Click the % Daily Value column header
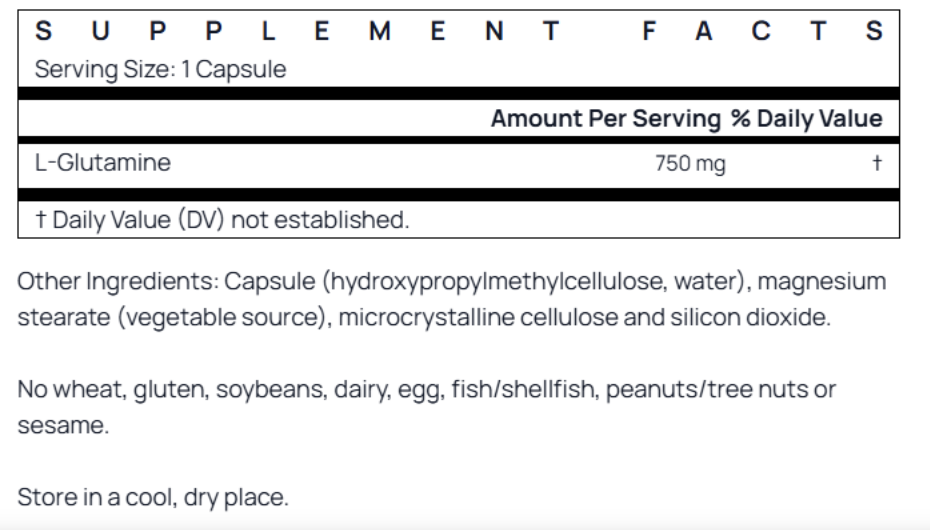Image resolution: width=930 pixels, height=530 pixels. (806, 119)
